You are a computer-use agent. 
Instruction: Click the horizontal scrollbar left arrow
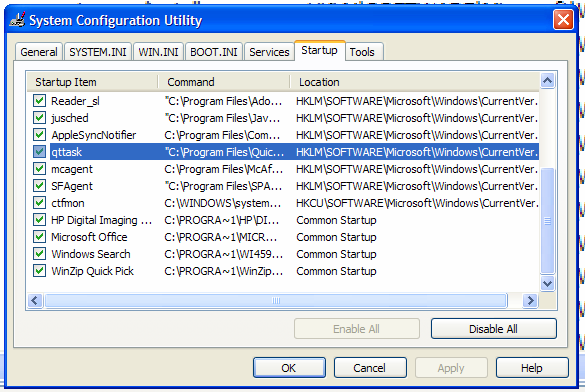click(x=35, y=300)
